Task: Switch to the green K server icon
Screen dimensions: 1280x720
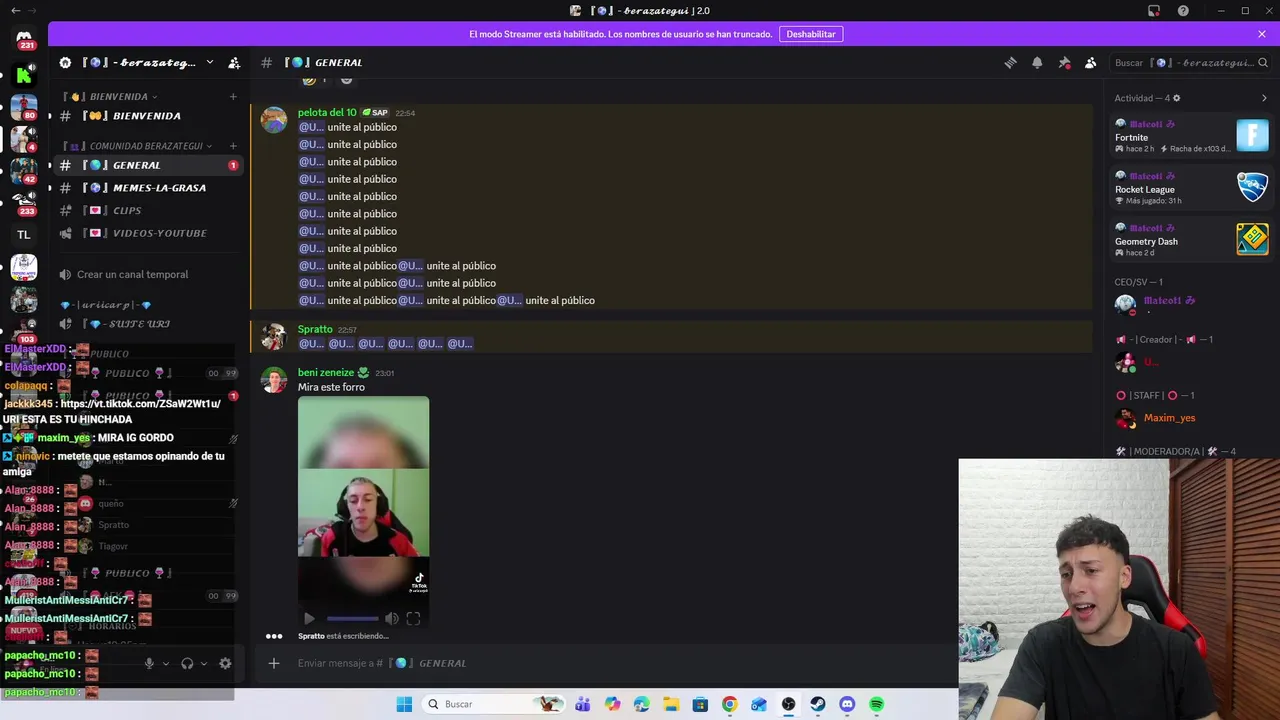Action: 24,74
